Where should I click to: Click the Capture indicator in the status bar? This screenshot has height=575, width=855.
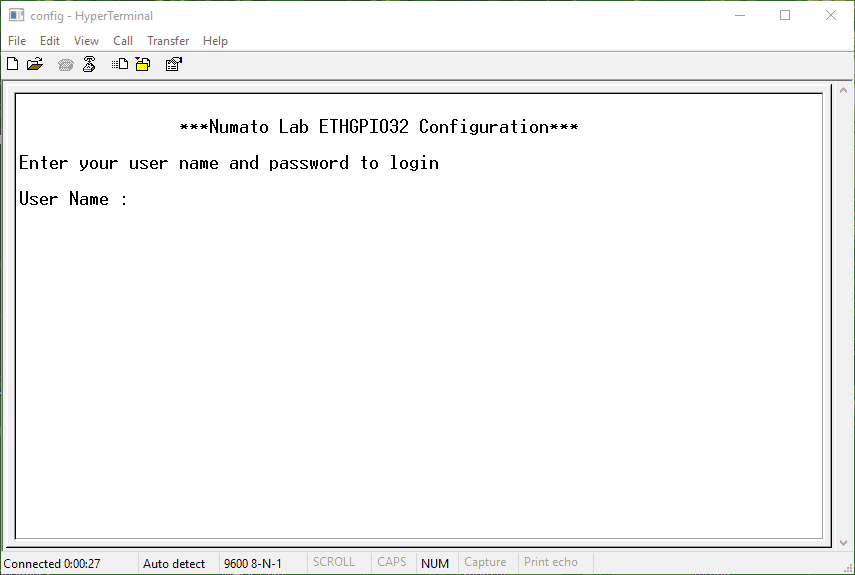click(485, 563)
